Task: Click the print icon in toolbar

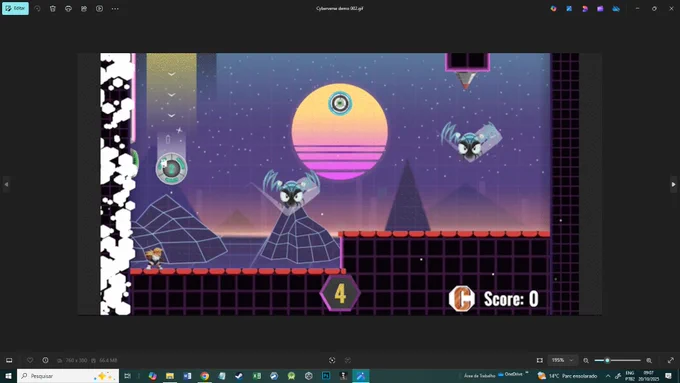Action: pyautogui.click(x=68, y=9)
